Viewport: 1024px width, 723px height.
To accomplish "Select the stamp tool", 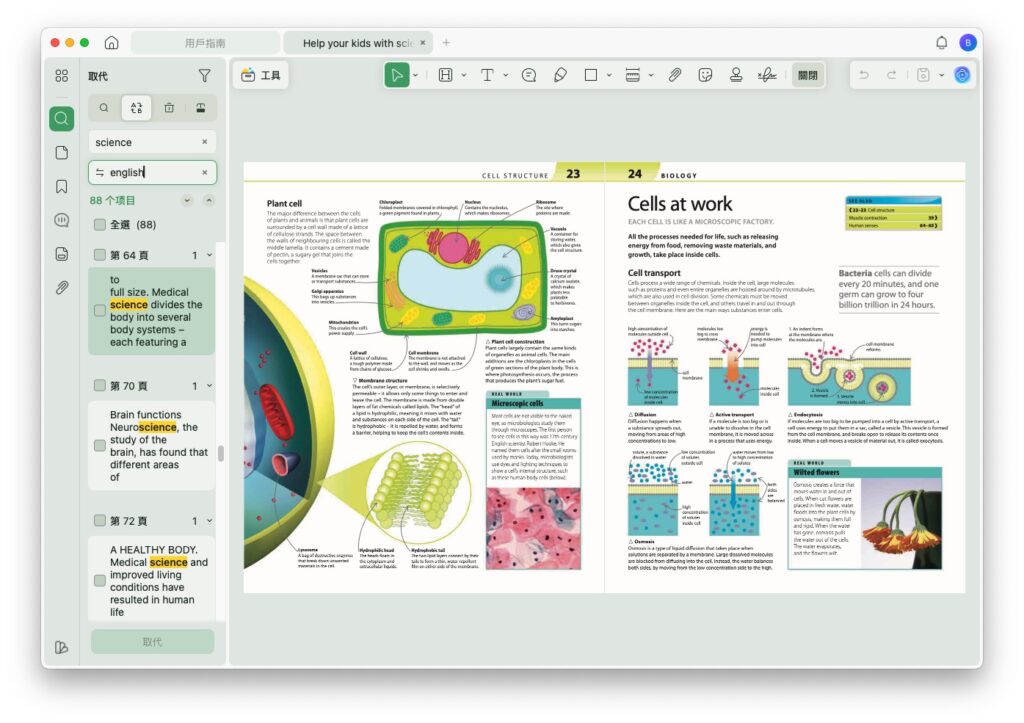I will 736,75.
